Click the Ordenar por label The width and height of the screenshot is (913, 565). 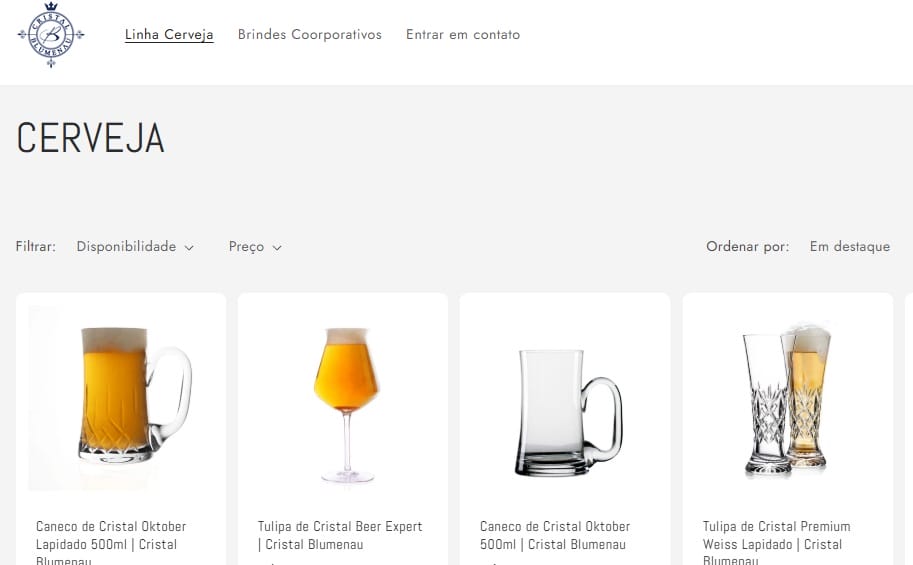click(747, 247)
